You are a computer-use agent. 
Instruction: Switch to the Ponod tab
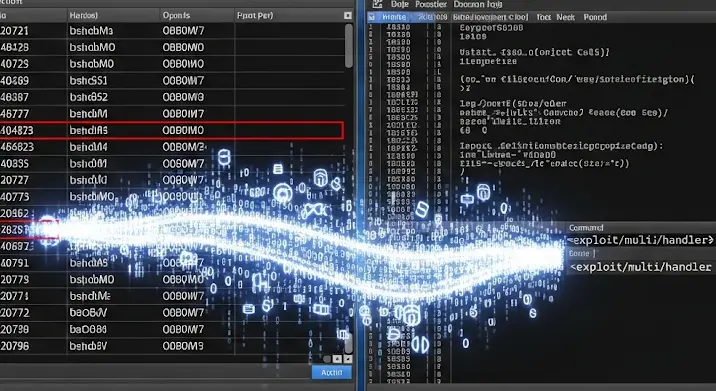click(595, 17)
